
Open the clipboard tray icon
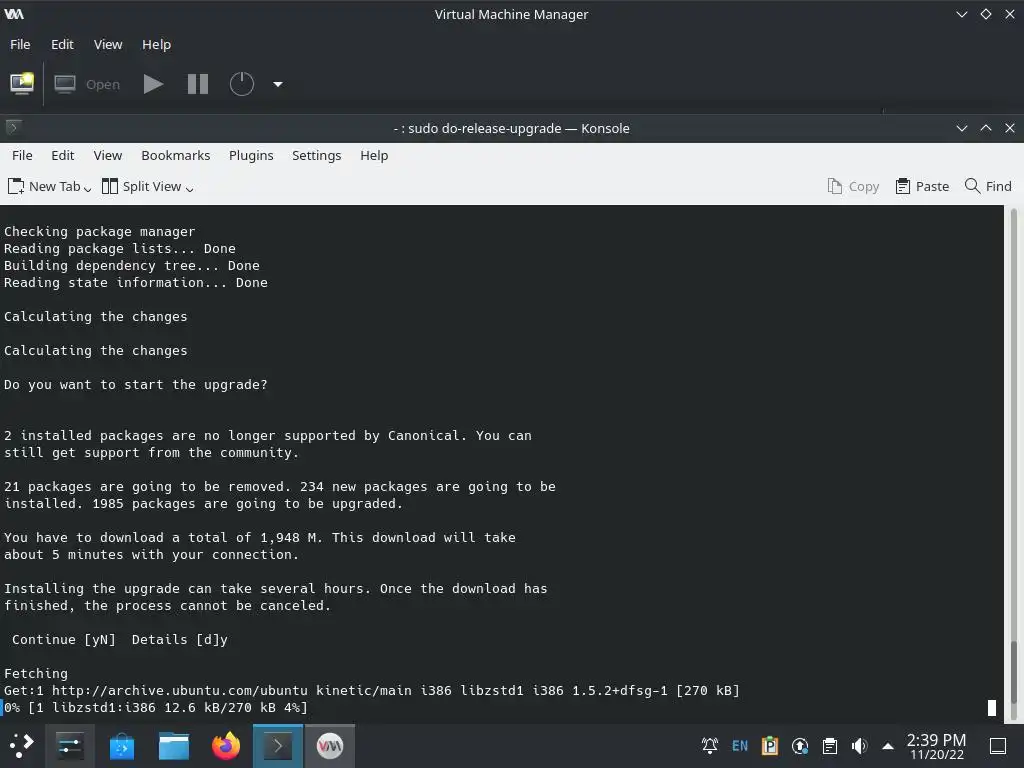point(830,745)
